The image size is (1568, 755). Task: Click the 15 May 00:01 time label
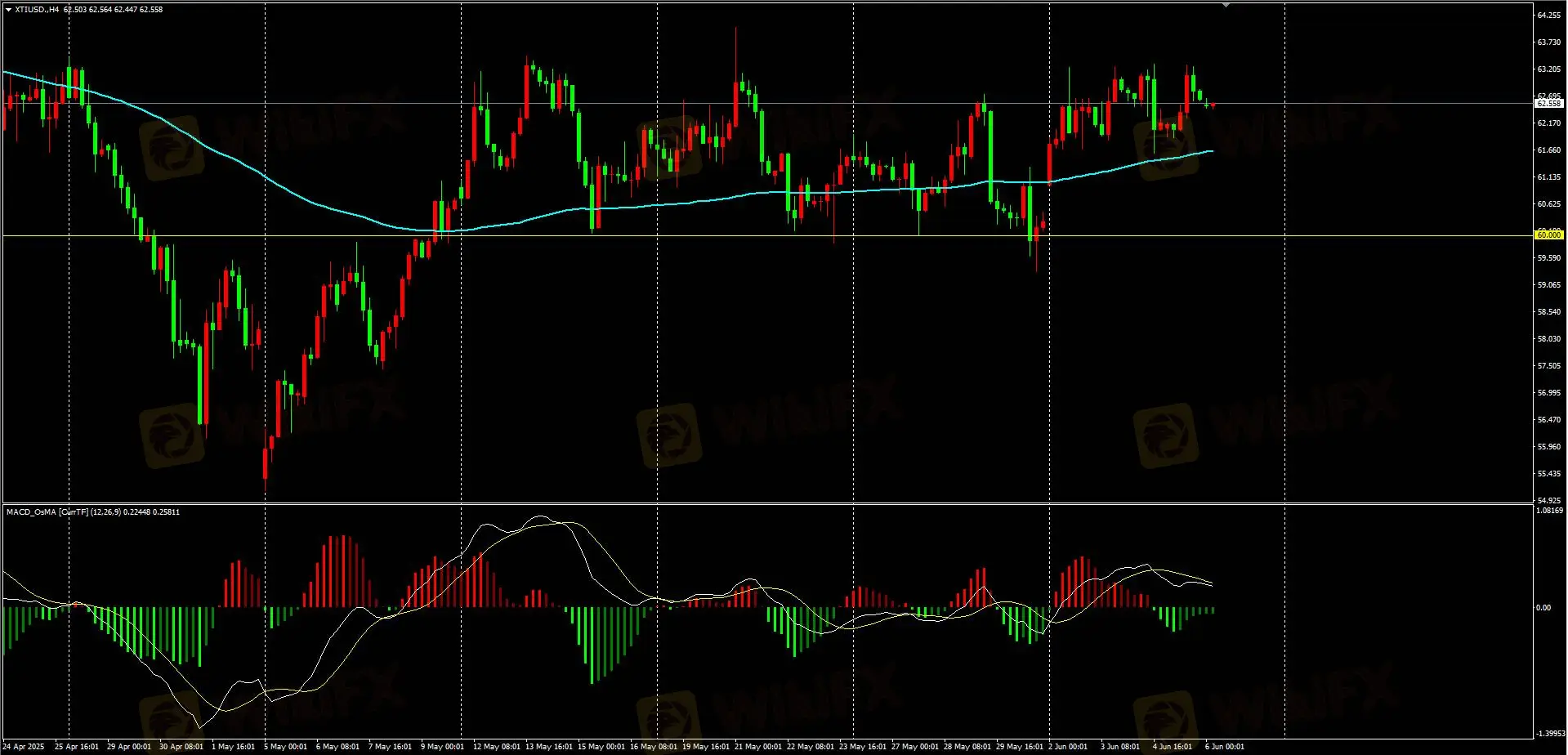coord(601,747)
